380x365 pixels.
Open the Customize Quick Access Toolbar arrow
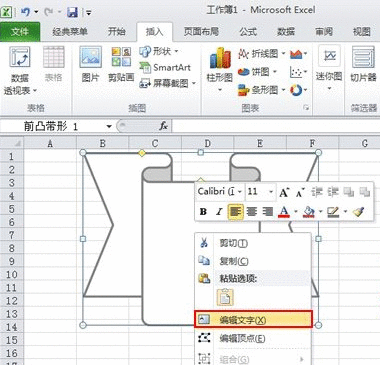[89, 13]
